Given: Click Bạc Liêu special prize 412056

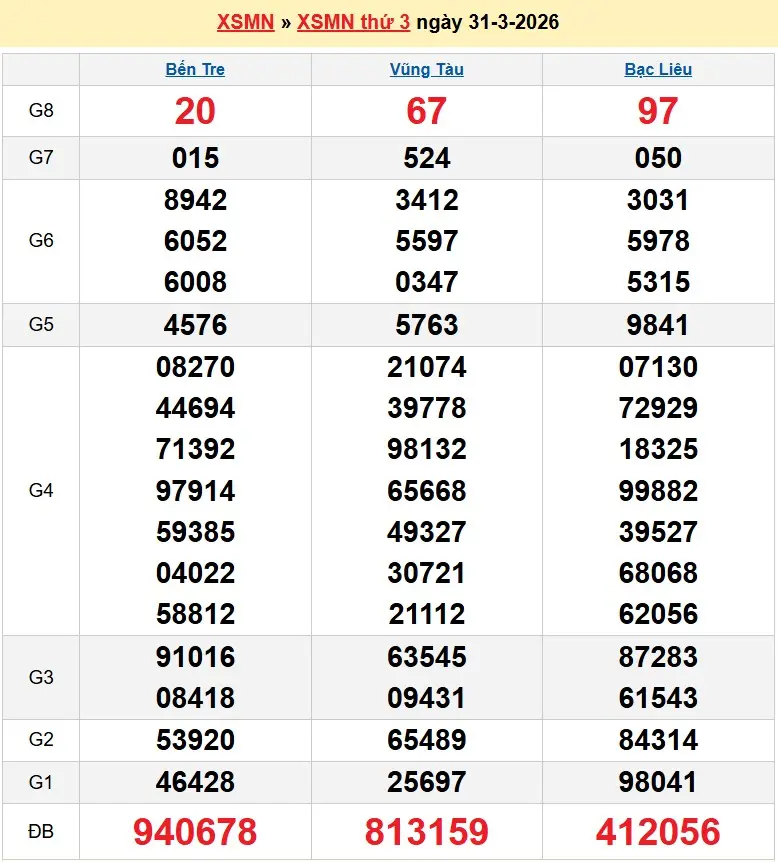Looking at the screenshot, I should point(658,831).
